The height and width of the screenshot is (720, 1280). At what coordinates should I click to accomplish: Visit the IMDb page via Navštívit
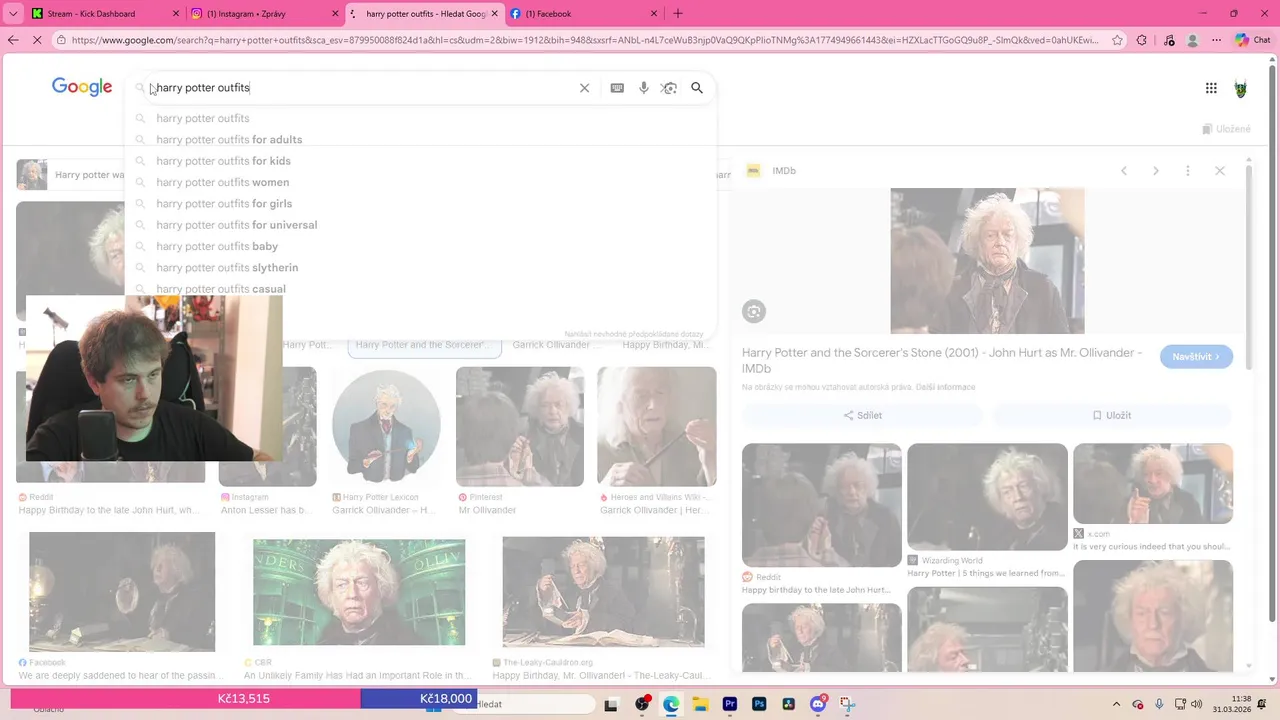[x=1196, y=357]
